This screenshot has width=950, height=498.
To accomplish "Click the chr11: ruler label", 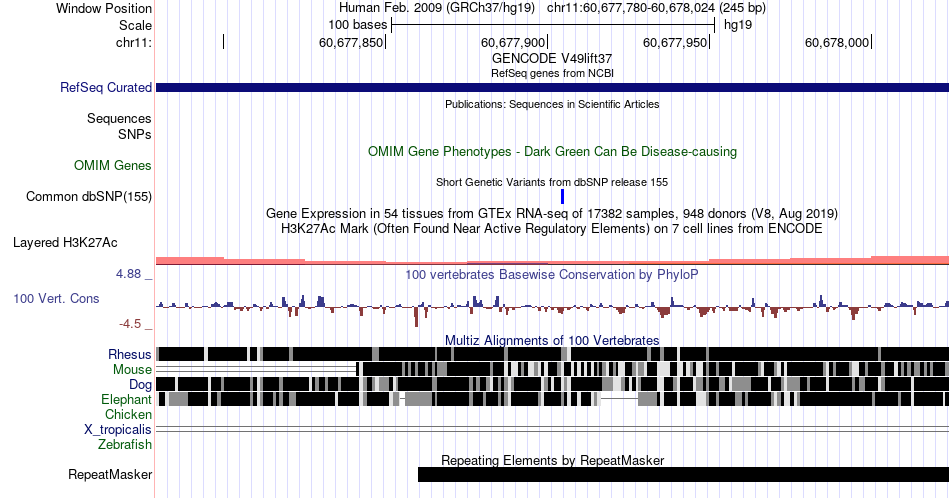I will (x=133, y=42).
